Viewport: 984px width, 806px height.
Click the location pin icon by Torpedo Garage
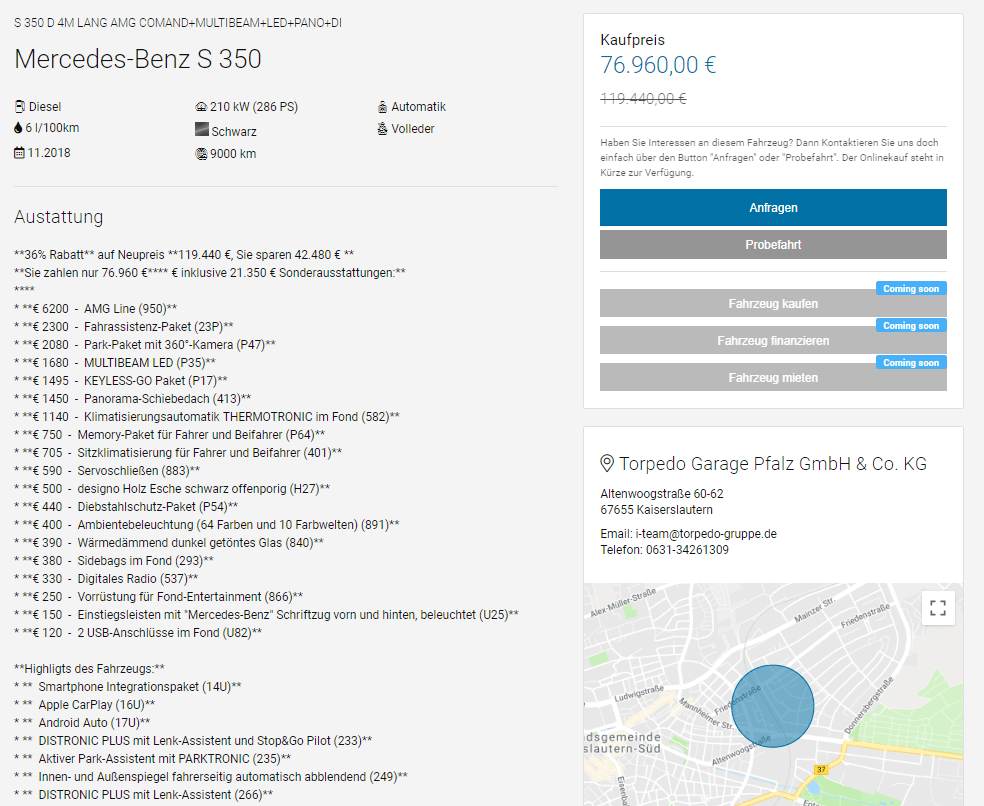click(607, 463)
